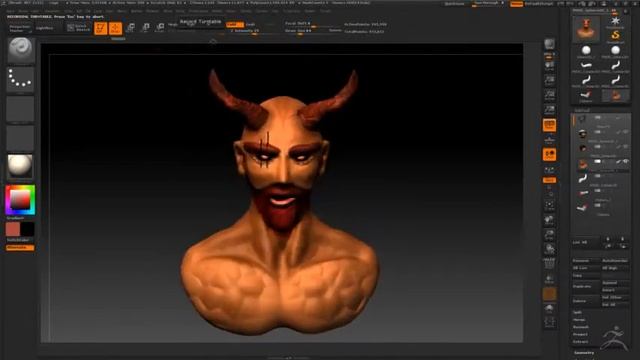This screenshot has height=360, width=640.
Task: Click the Draw Size slider
Action: tap(312, 31)
